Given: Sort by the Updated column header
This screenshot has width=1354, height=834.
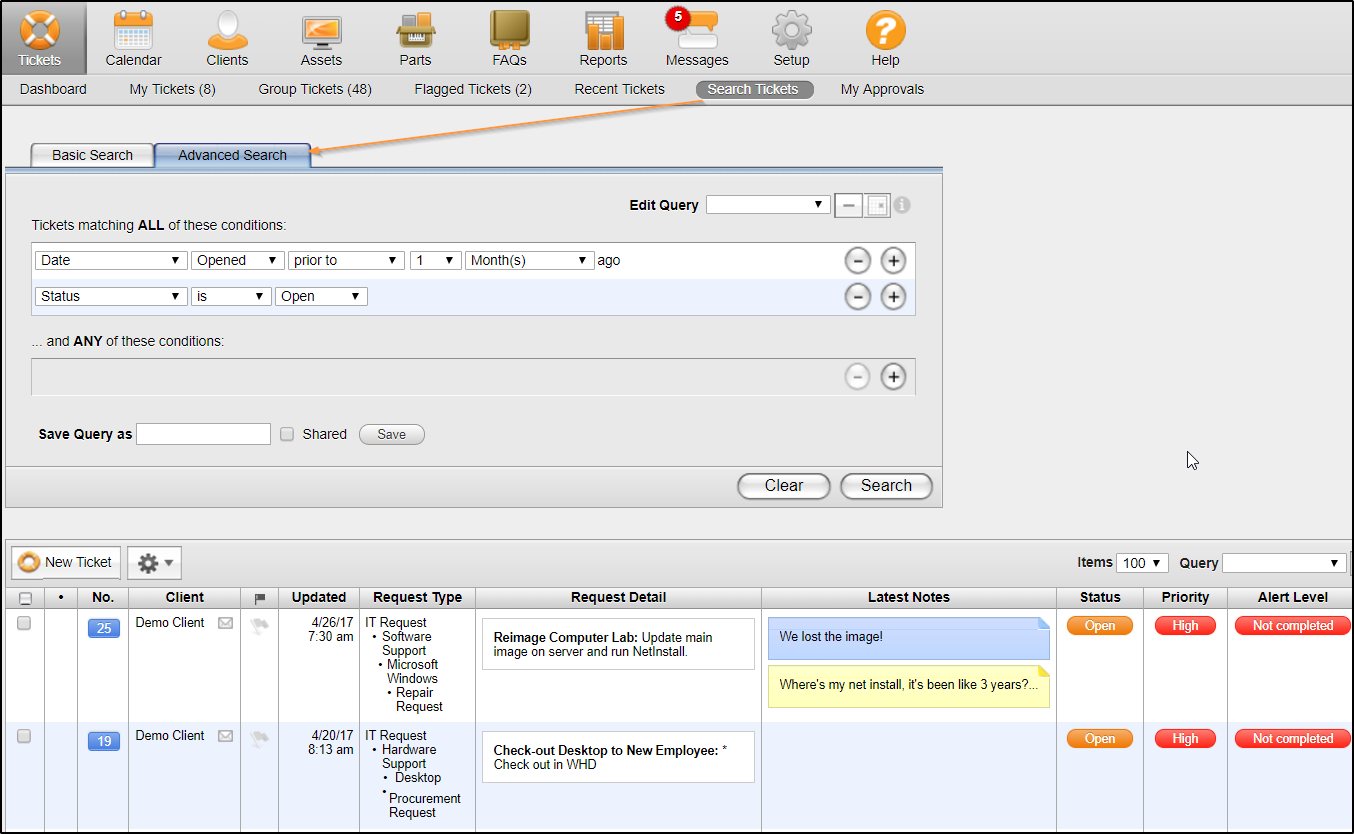Looking at the screenshot, I should 319,597.
